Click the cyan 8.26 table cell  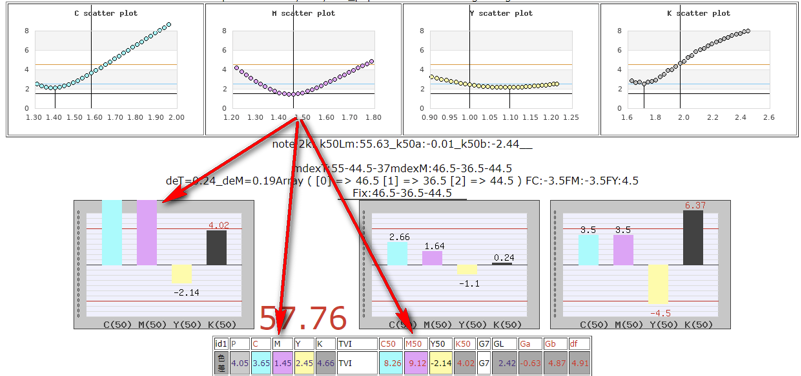coord(391,364)
